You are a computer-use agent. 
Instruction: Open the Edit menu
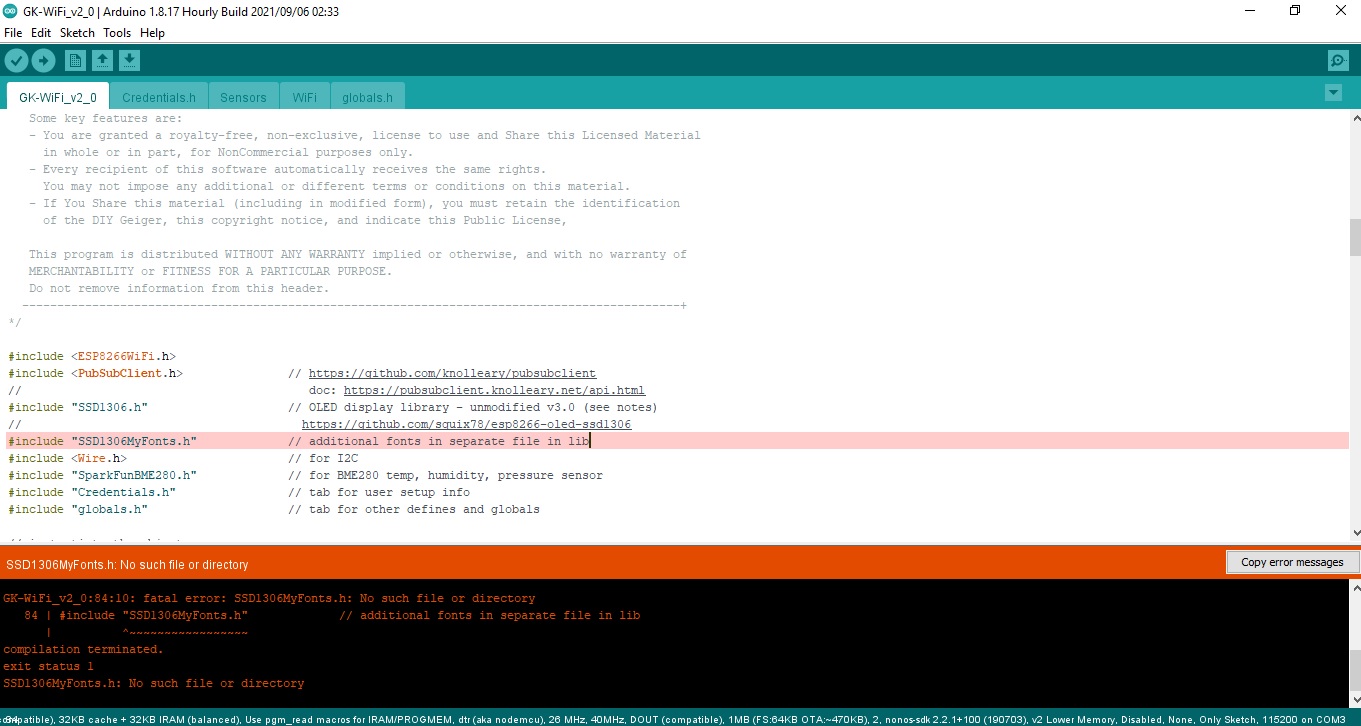41,33
